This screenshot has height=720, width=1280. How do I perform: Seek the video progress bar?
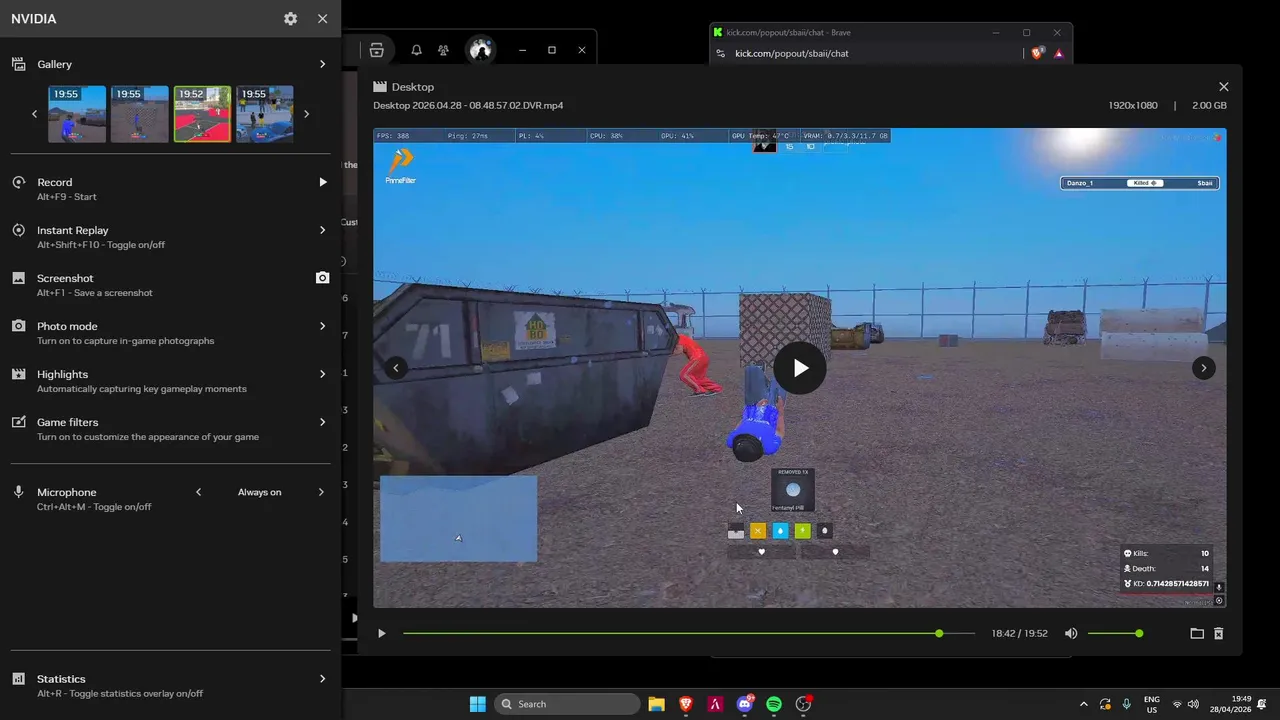click(689, 633)
